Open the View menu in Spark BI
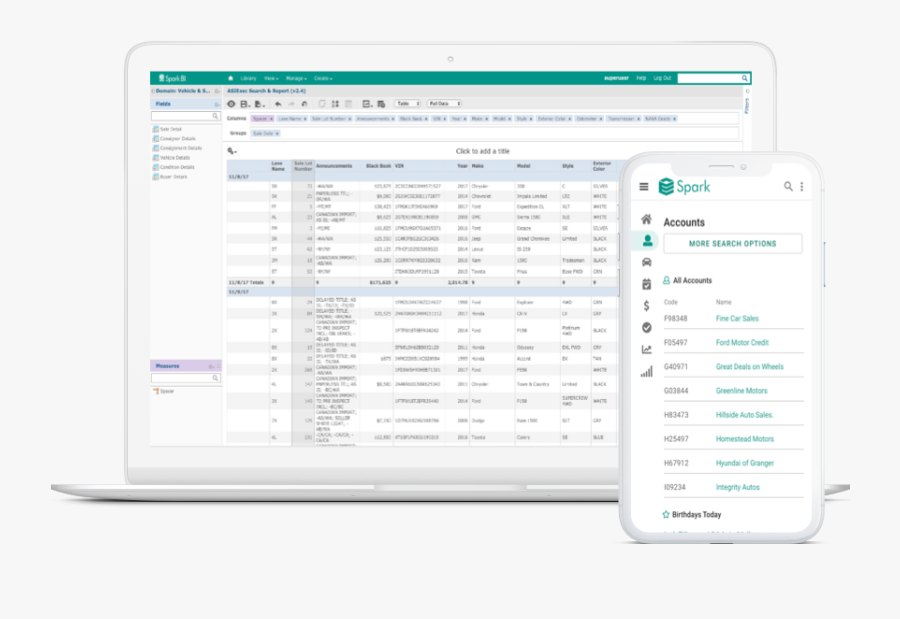The height and width of the screenshot is (619, 900). (x=271, y=78)
